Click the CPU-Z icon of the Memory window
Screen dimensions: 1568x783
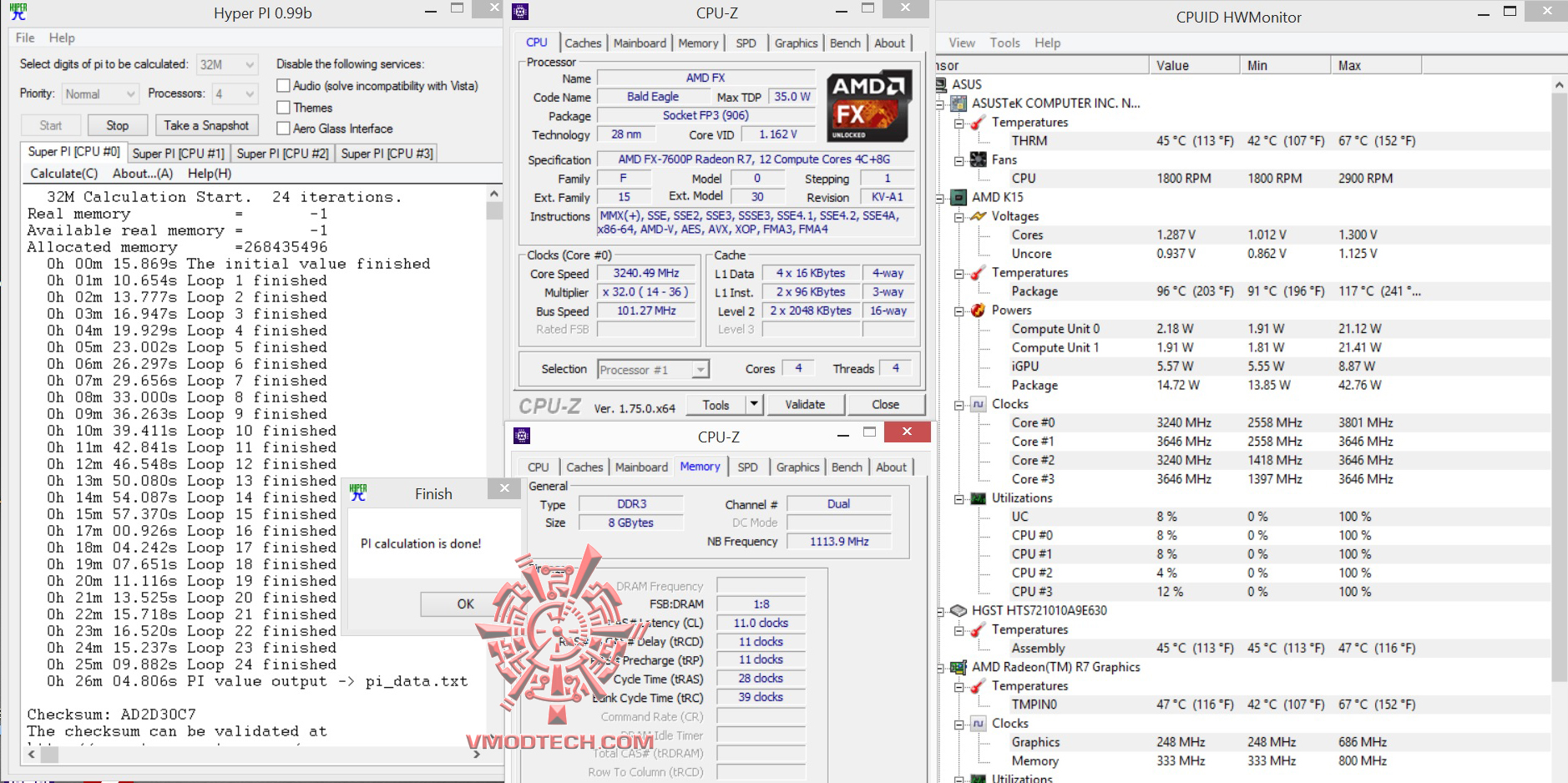pyautogui.click(x=522, y=436)
